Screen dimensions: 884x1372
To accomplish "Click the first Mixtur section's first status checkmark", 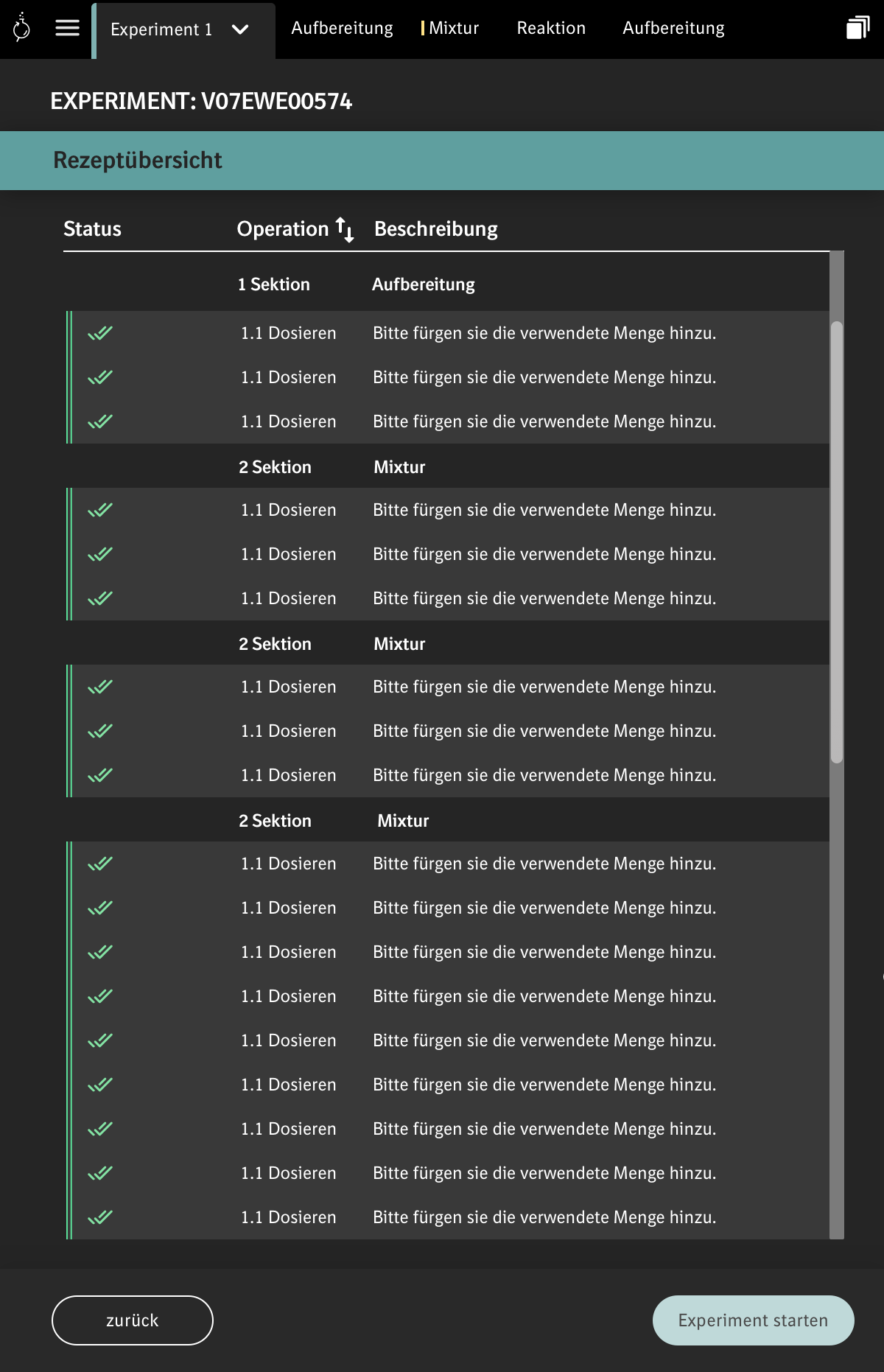I will (x=100, y=510).
